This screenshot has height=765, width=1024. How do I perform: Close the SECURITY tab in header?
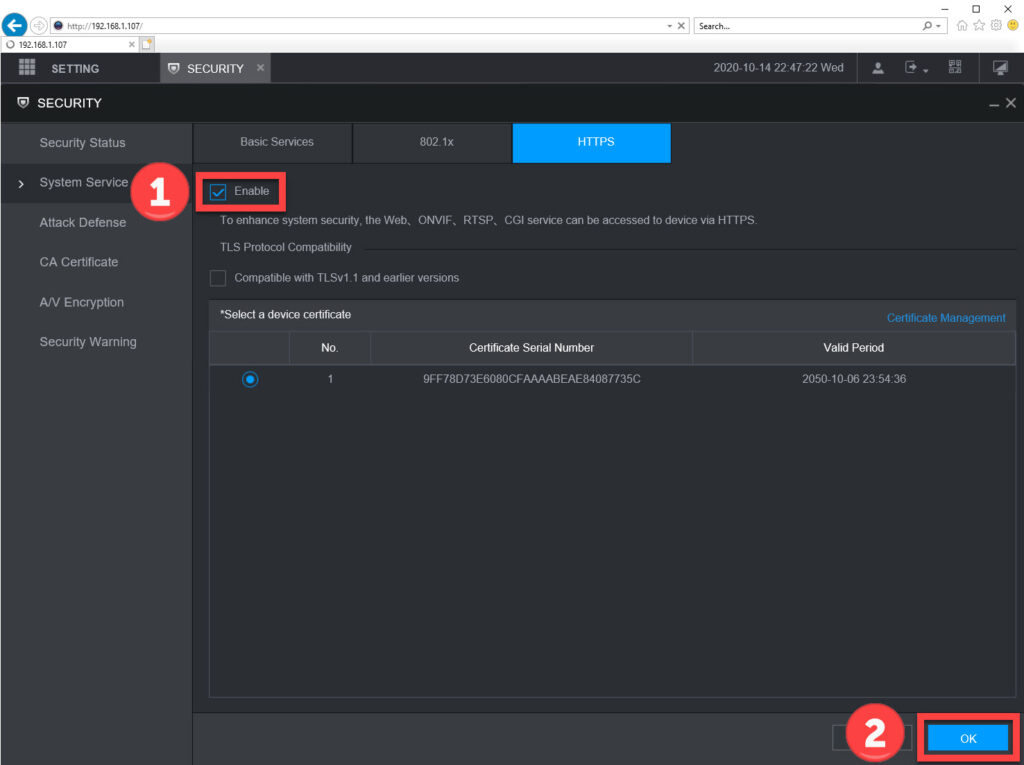[260, 68]
